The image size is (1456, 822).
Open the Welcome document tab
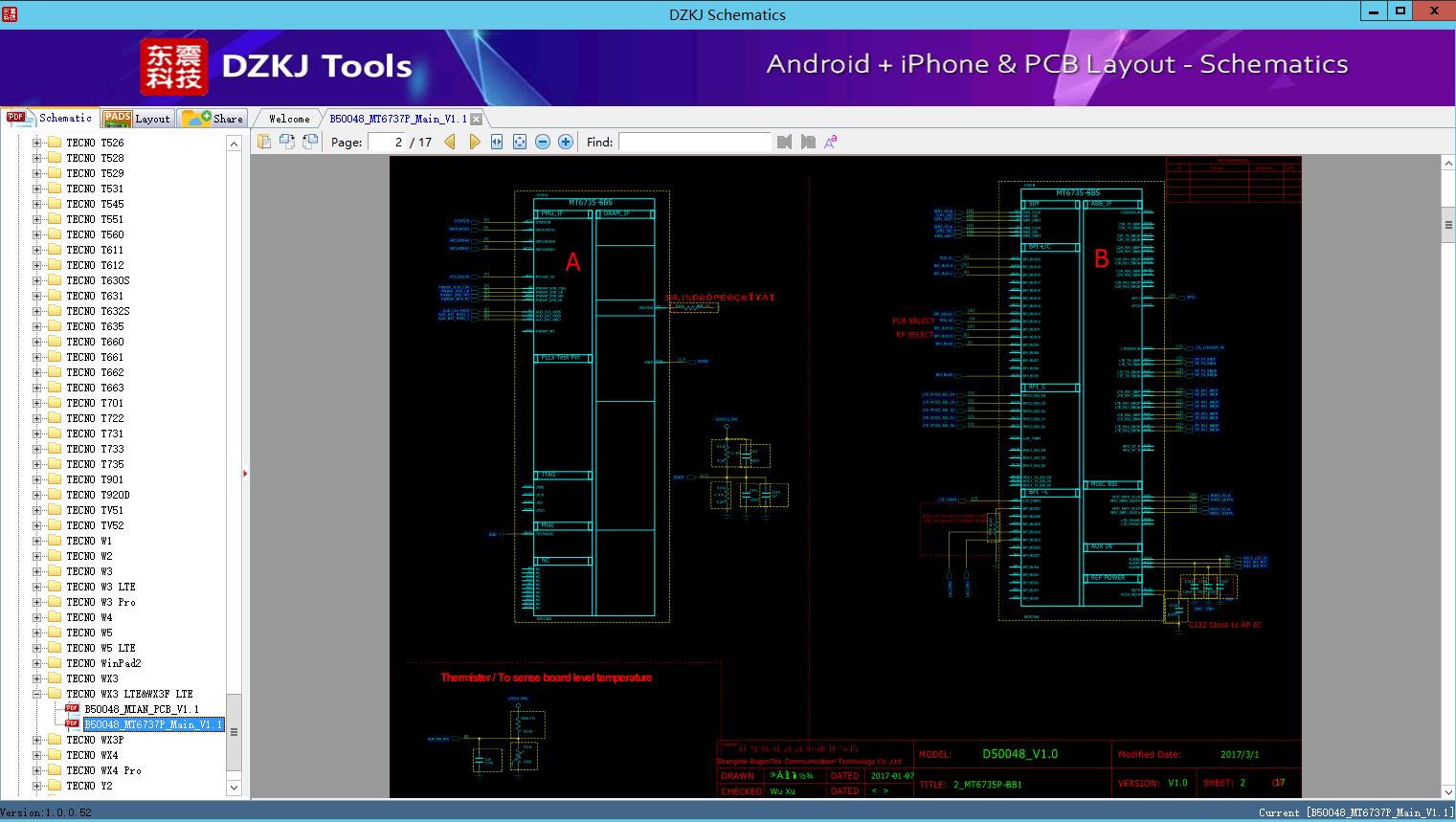(x=289, y=119)
